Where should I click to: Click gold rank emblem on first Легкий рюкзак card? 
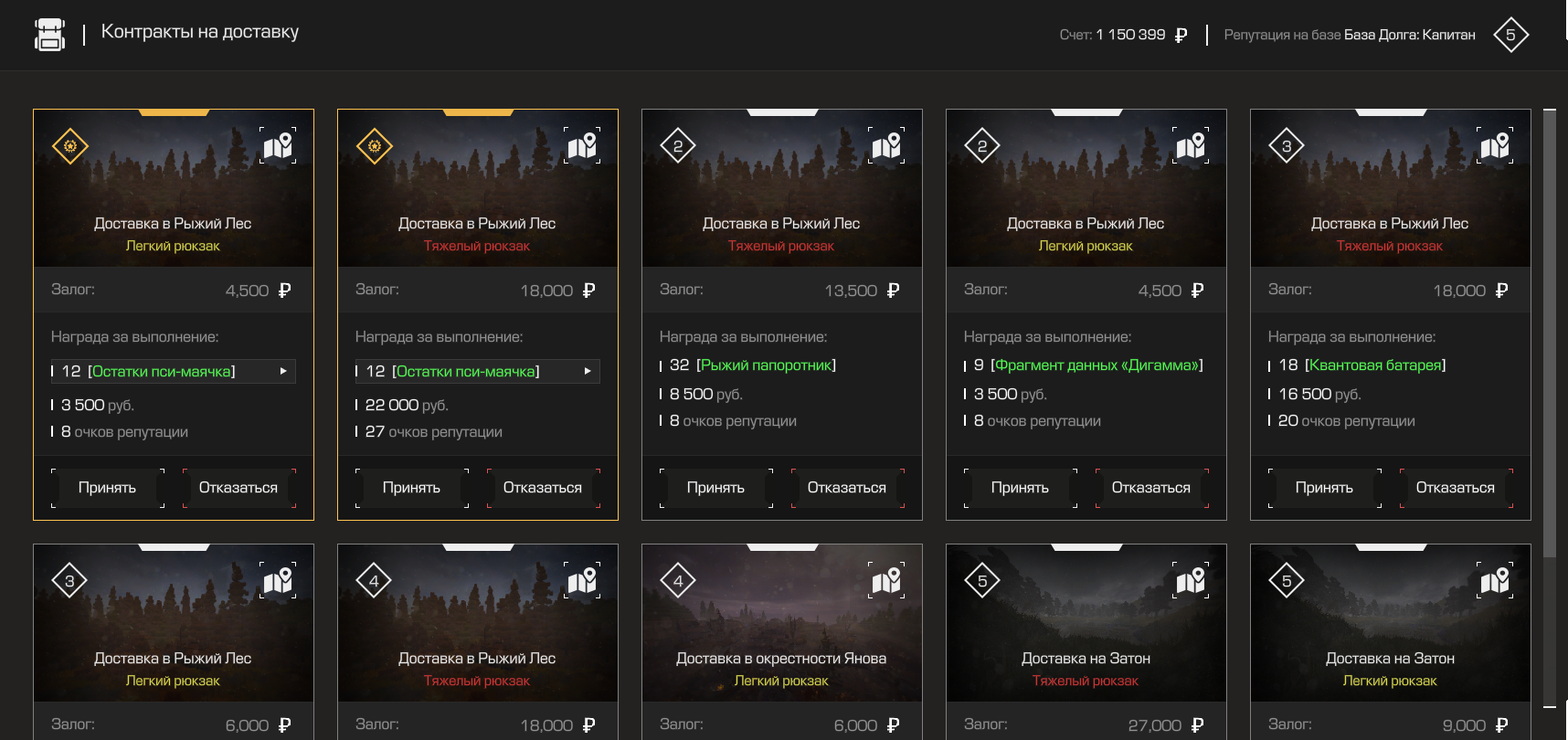(70, 146)
